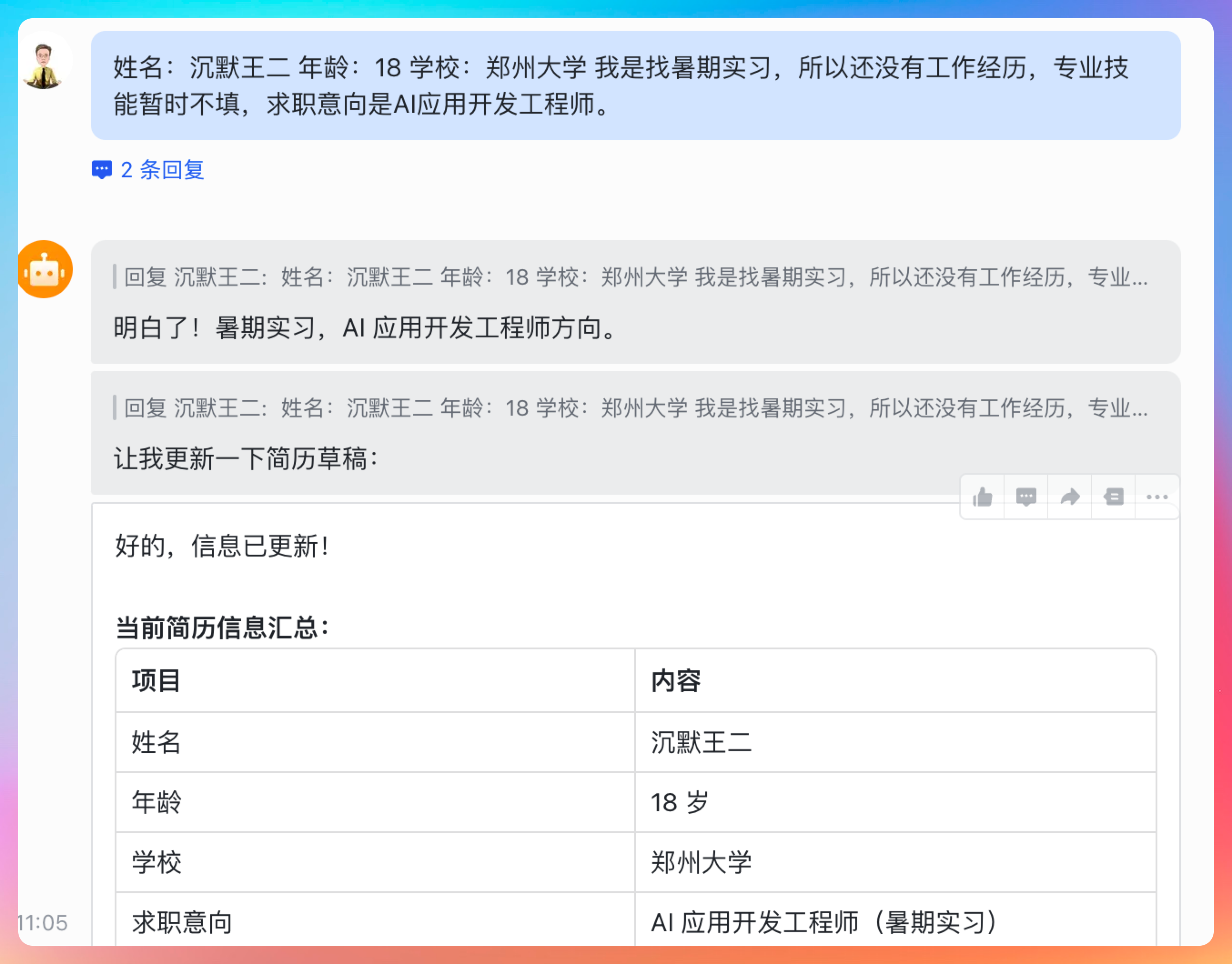The image size is (1232, 964).
Task: Click the user's blue message bubble
Action: 635,86
